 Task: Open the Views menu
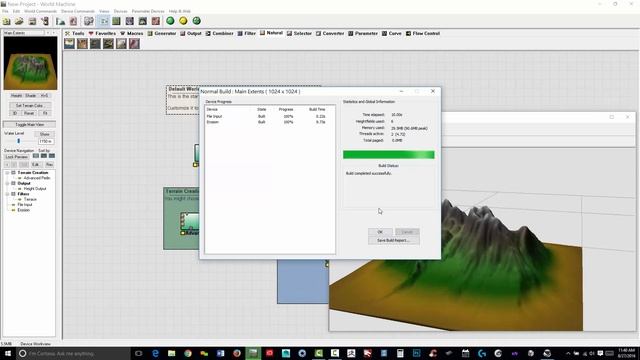(104, 11)
